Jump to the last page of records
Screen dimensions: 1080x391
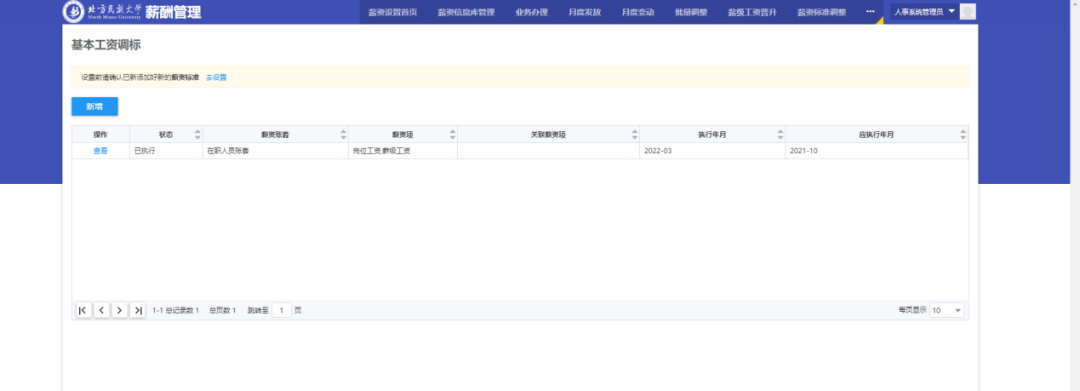(138, 310)
